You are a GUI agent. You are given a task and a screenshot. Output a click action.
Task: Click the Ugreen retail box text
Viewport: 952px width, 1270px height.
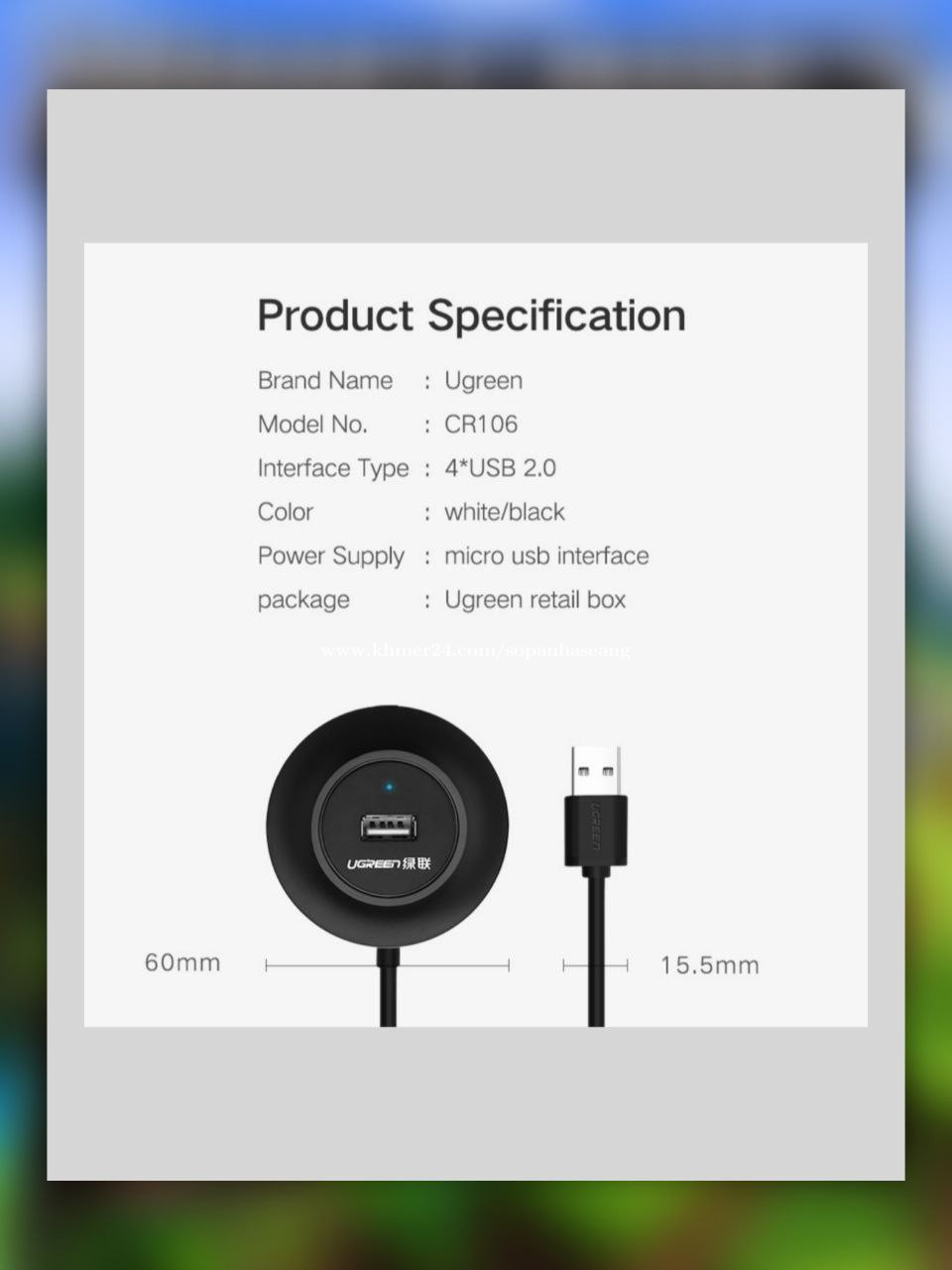(535, 599)
